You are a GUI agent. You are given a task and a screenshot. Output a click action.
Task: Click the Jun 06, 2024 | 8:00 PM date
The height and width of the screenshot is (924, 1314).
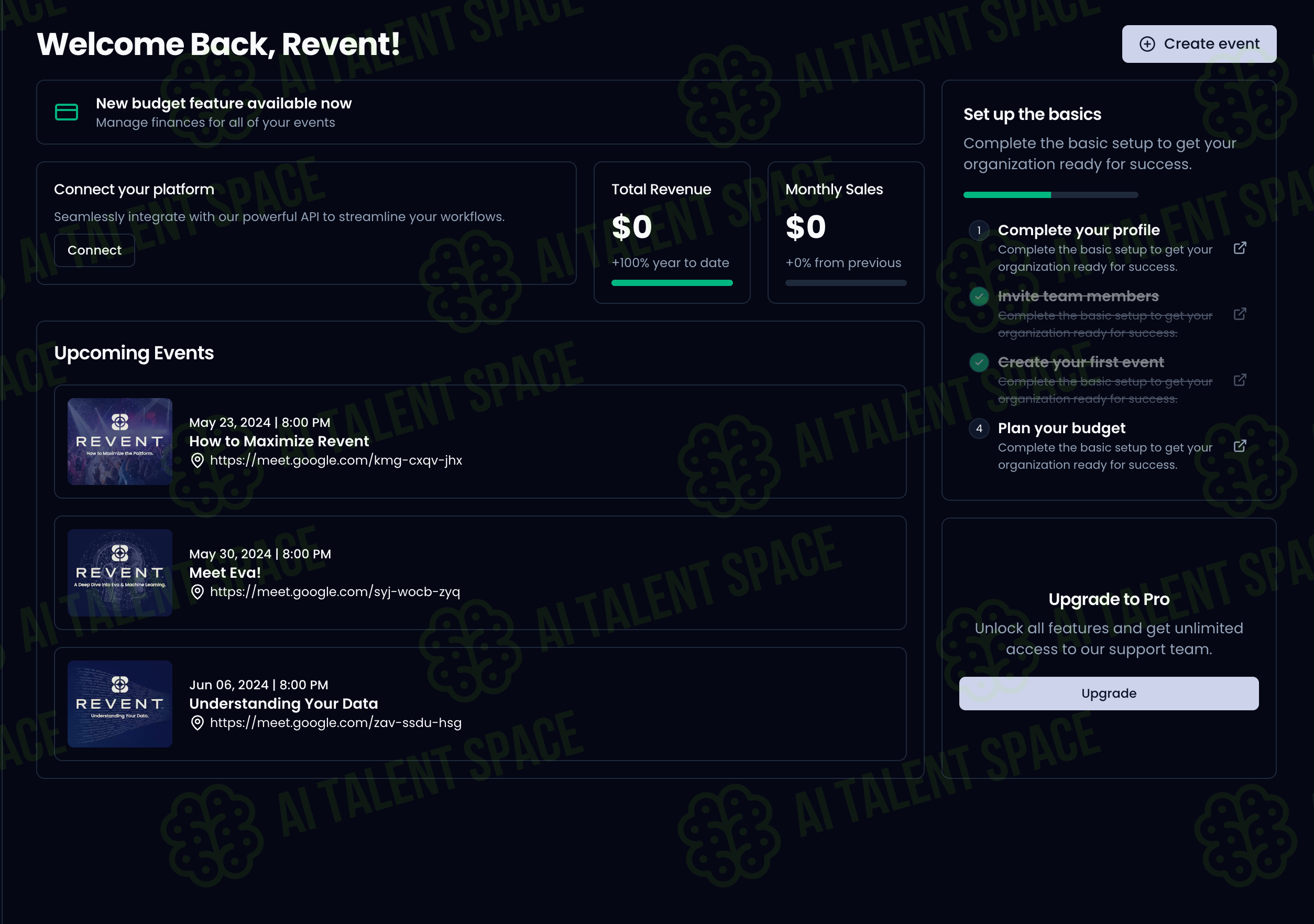pyautogui.click(x=259, y=686)
